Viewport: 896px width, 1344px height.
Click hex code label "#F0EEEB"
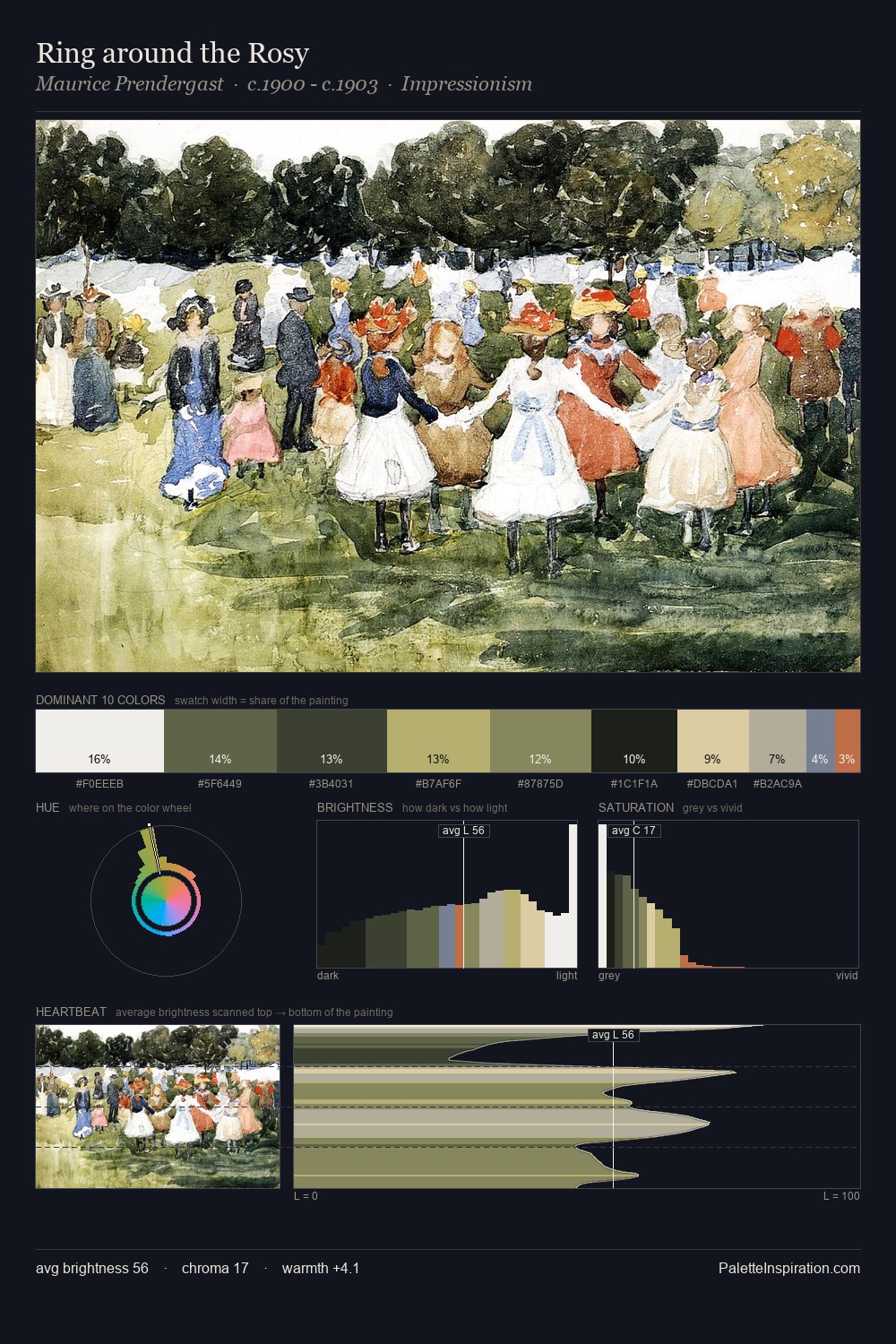pyautogui.click(x=99, y=783)
